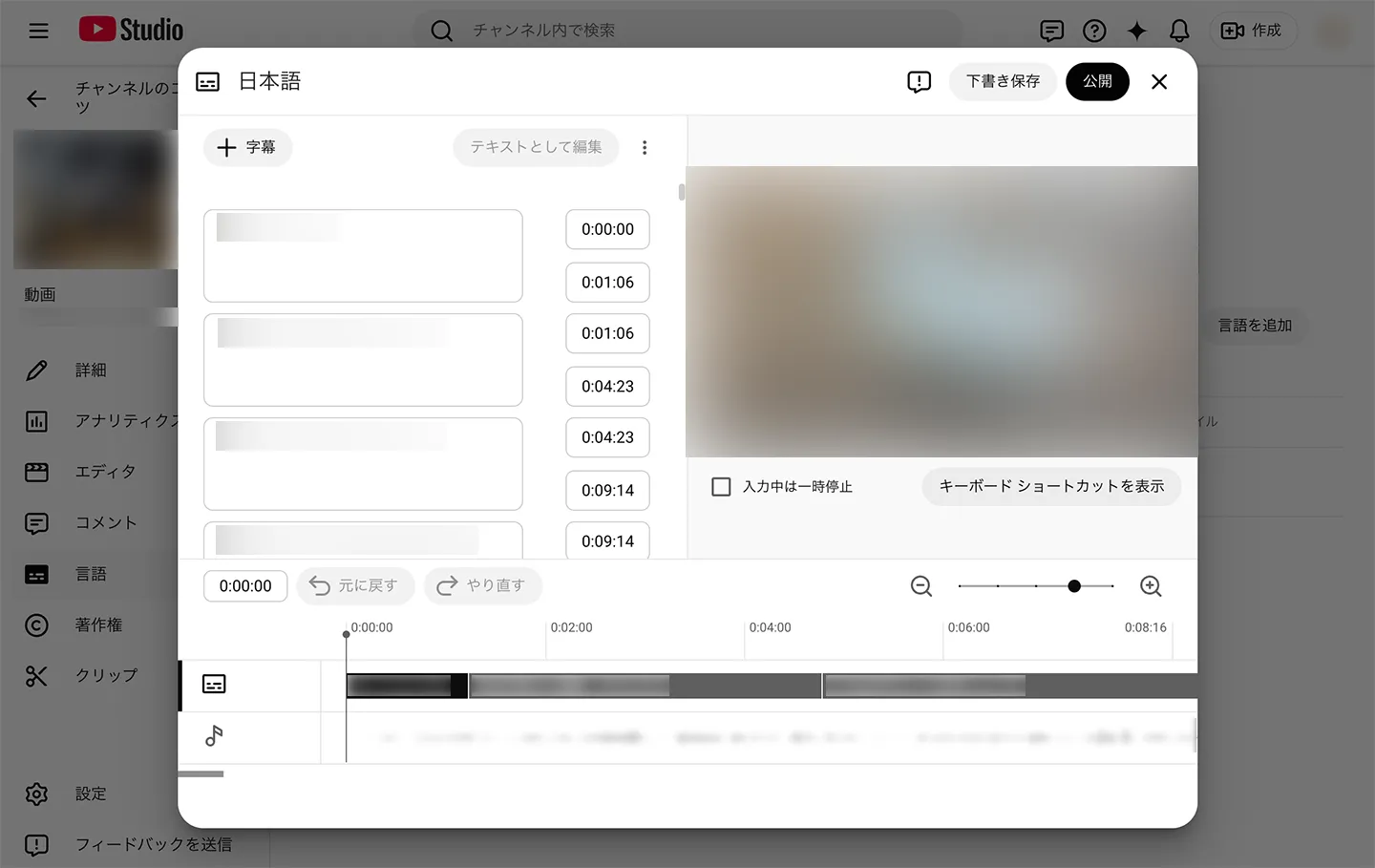This screenshot has width=1375, height=868.
Task: Click the upper 0:04:23 end time field
Action: [607, 387]
